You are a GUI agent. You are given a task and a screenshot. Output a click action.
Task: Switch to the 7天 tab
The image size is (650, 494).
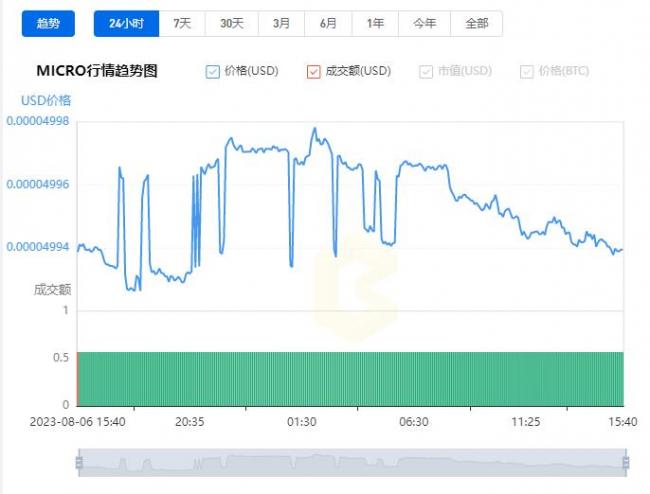[x=182, y=24]
